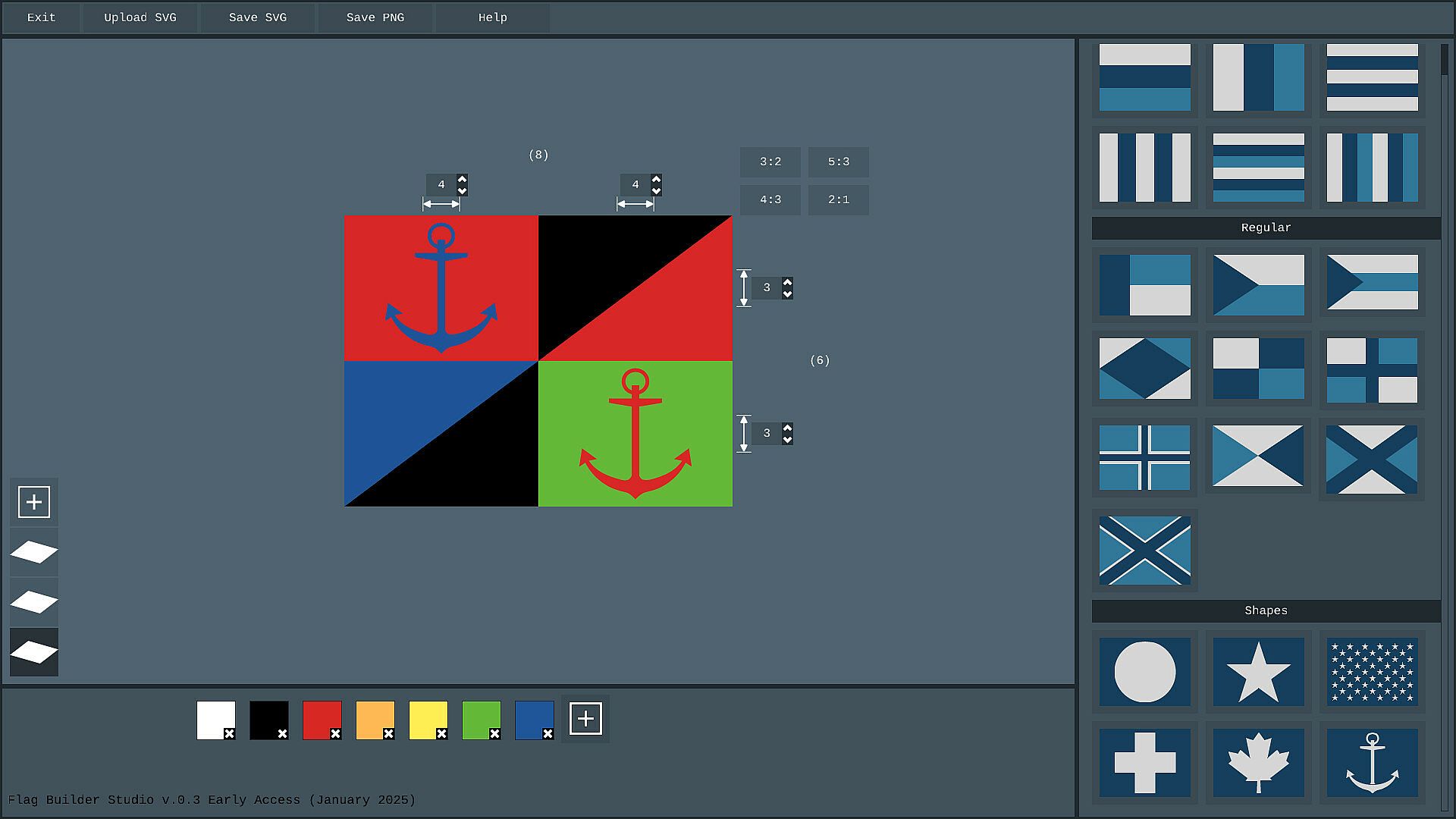Increase the bottom row height stepper

click(787, 428)
